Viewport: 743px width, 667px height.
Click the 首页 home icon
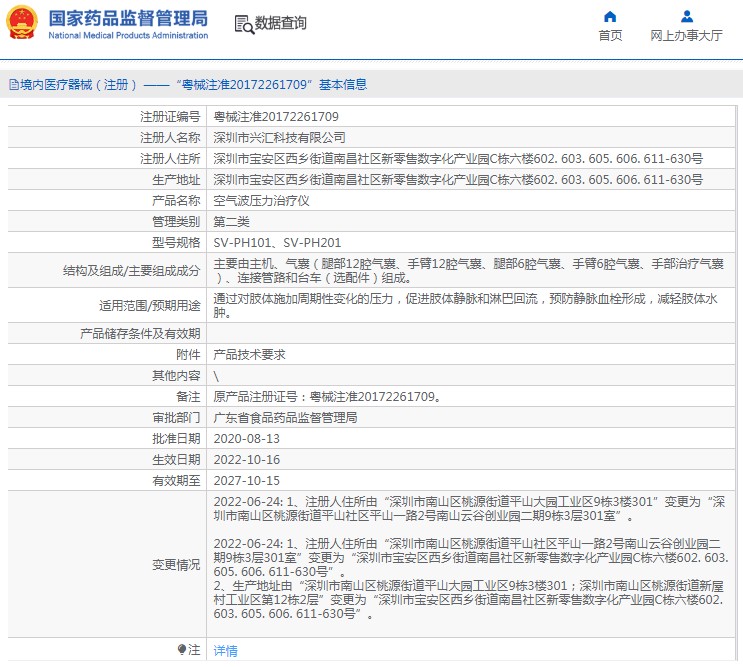coord(610,17)
